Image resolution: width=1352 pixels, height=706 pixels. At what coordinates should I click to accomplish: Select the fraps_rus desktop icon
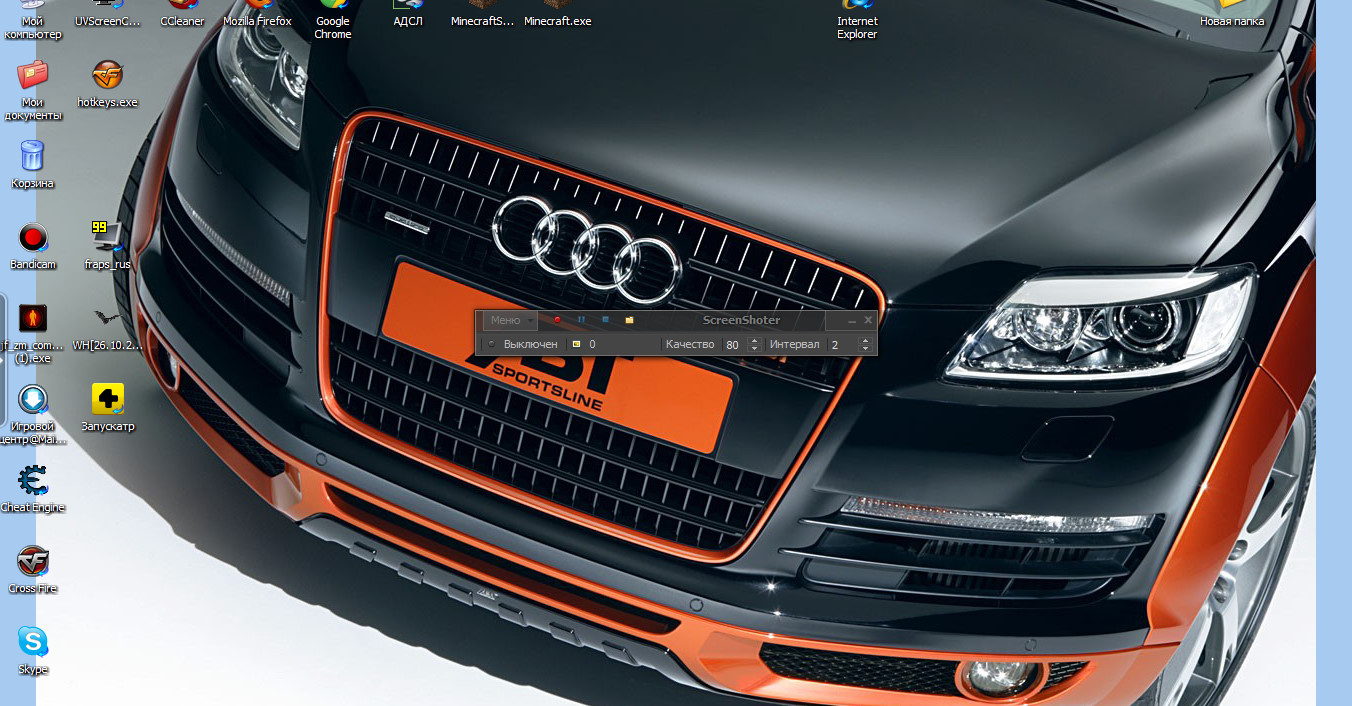[x=107, y=245]
